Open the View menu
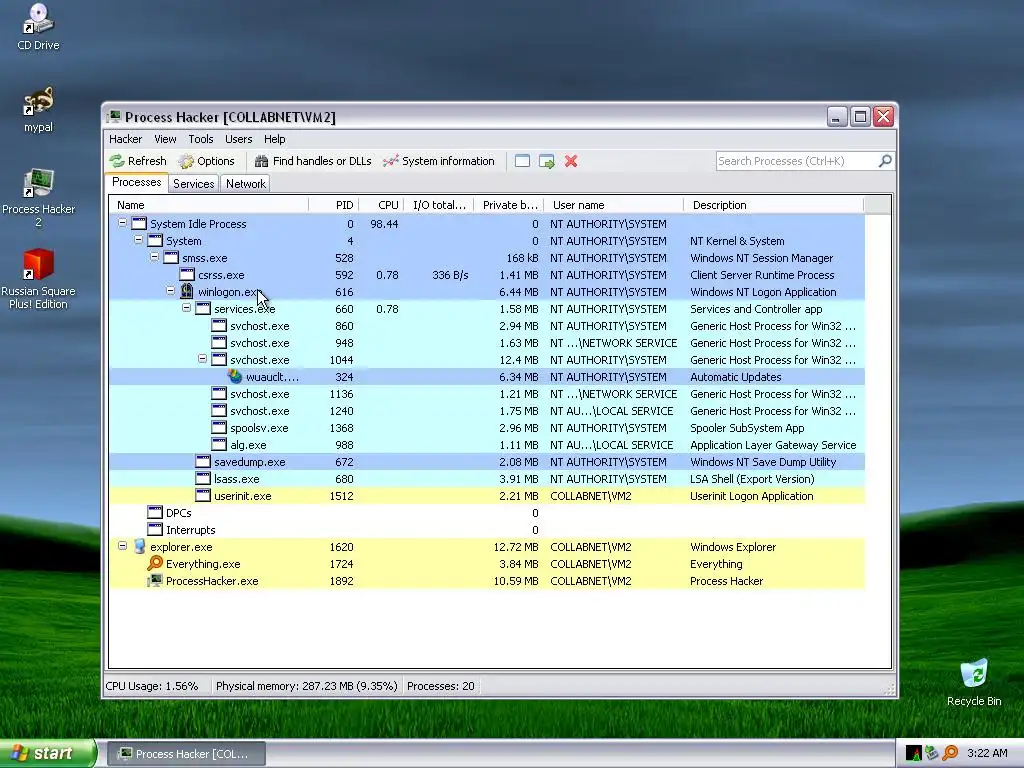 click(165, 139)
